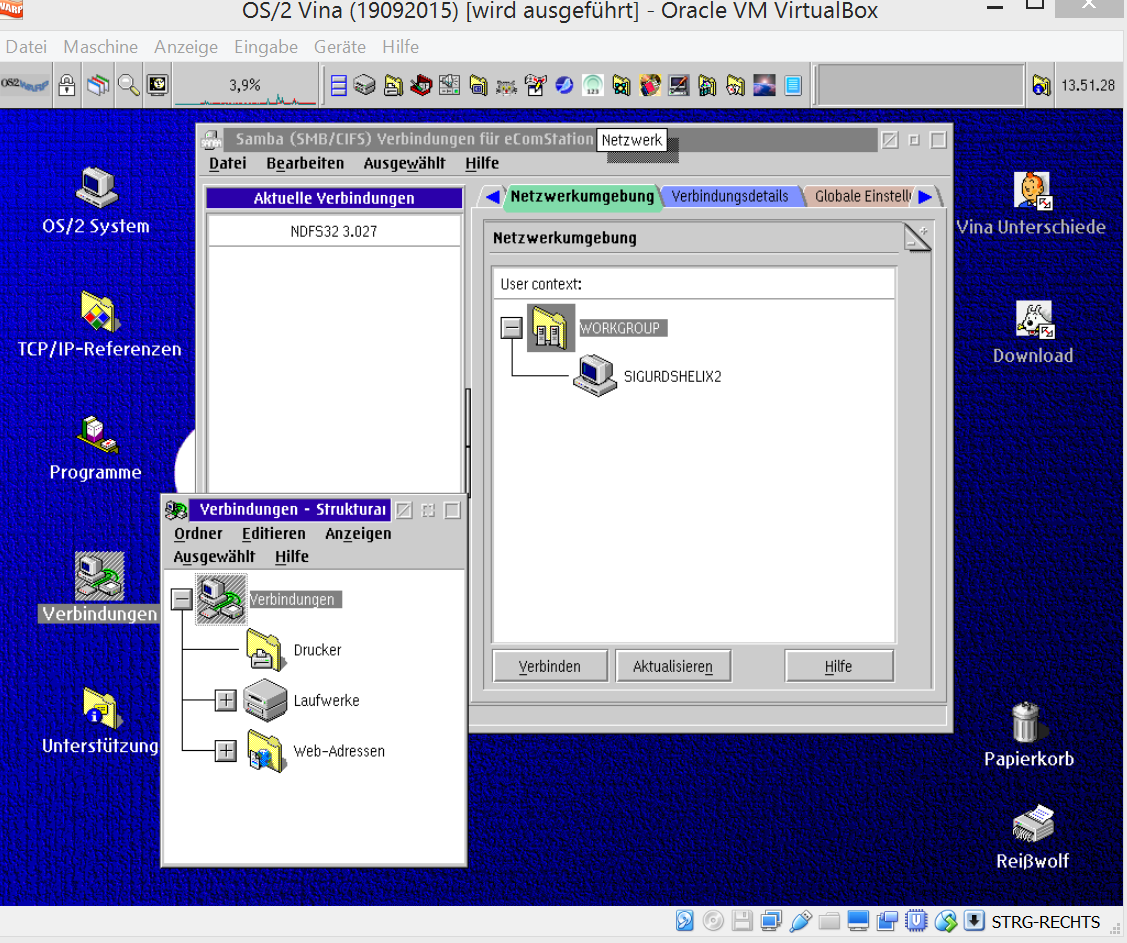Open the TCP/IP-Referenzen folder icon
This screenshot has width=1127, height=943.
click(100, 312)
